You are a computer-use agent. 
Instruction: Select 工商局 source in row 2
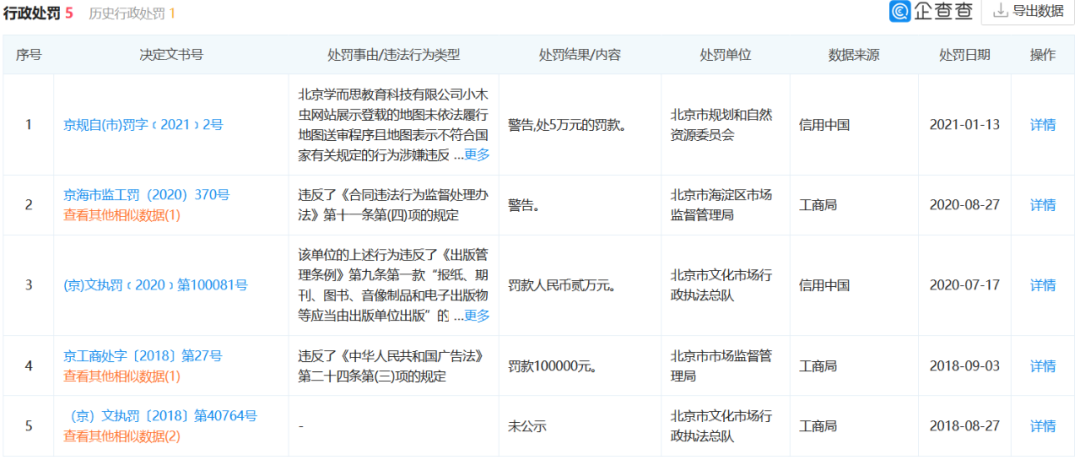[x=818, y=205]
